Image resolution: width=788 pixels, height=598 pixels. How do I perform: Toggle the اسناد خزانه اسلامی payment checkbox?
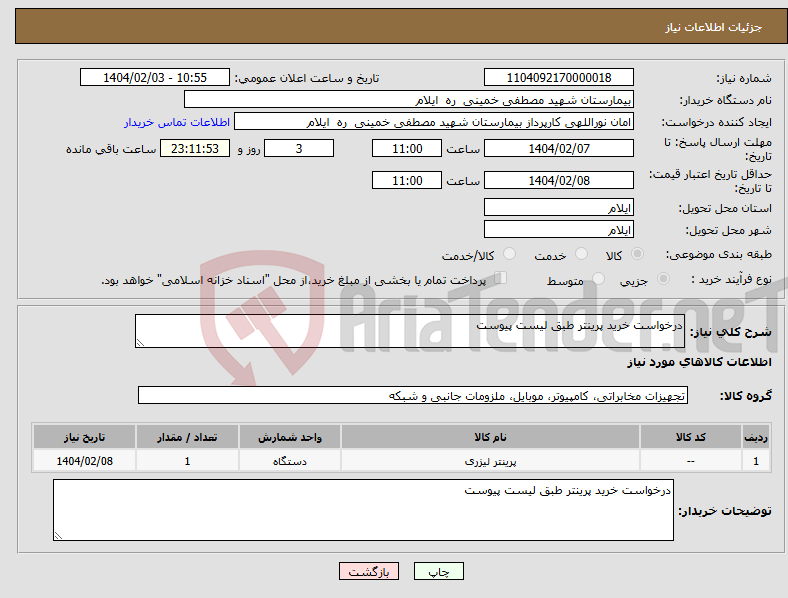click(x=501, y=278)
